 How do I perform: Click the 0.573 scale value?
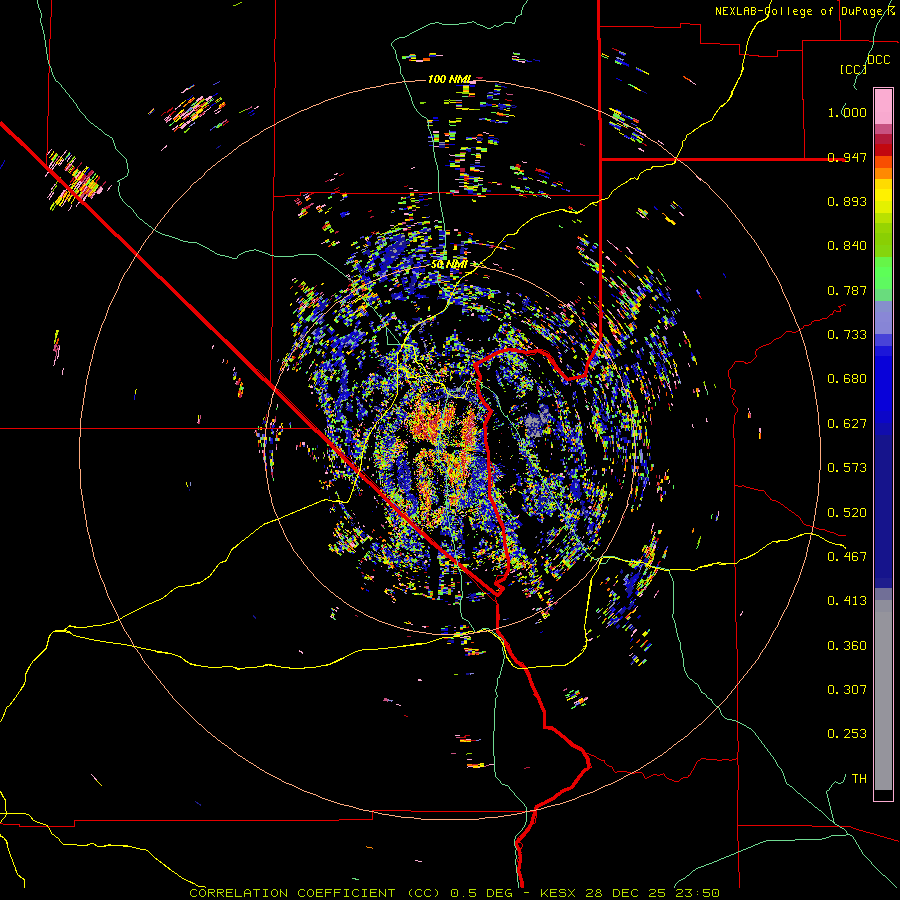click(847, 468)
